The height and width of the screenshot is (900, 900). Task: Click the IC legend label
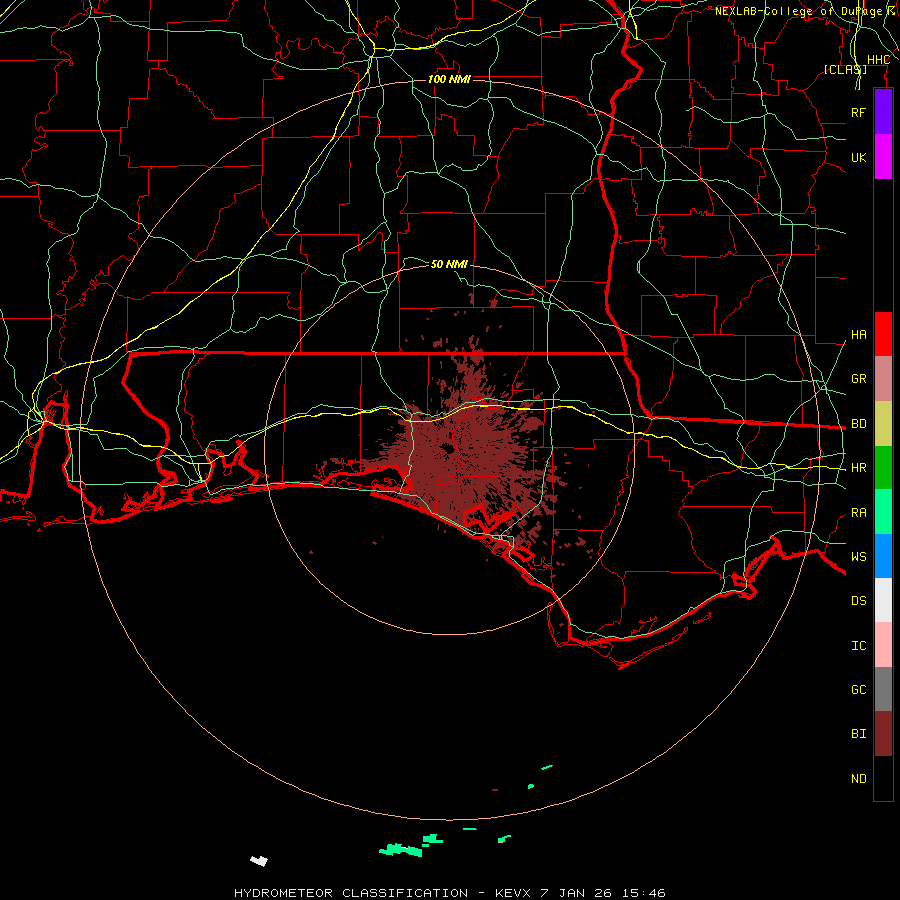[859, 646]
